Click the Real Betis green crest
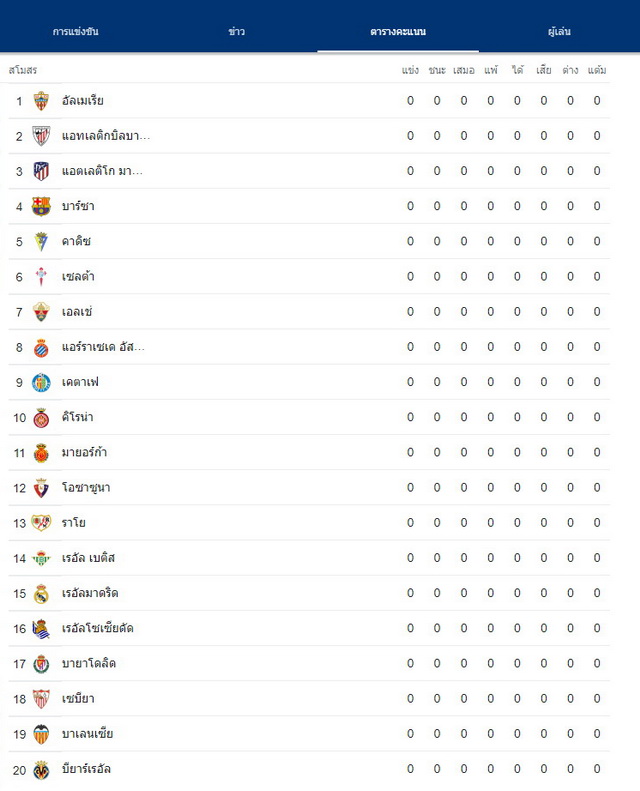Screen dimensions: 640x791 (x=41, y=558)
